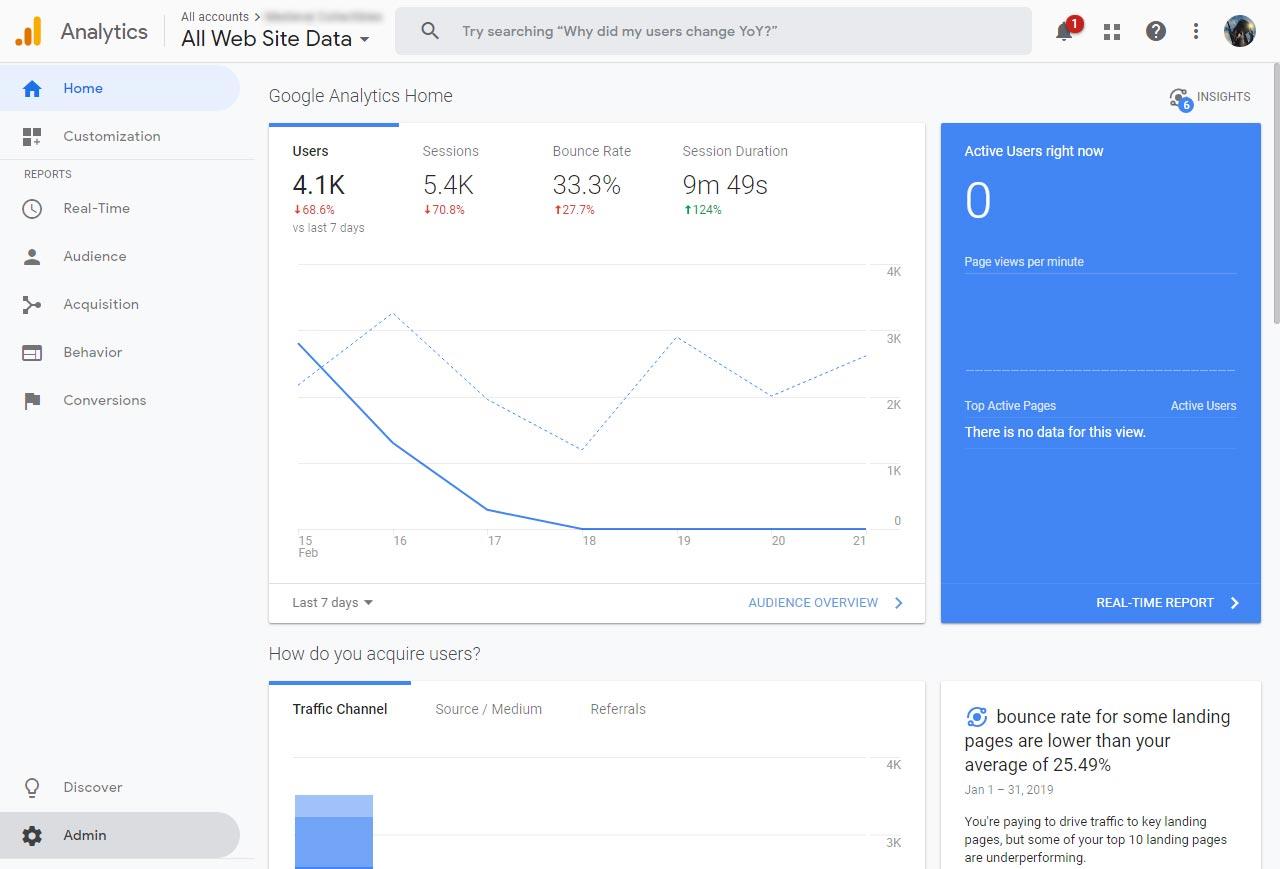Open the notifications bell icon
This screenshot has height=869, width=1280.
pyautogui.click(x=1066, y=30)
